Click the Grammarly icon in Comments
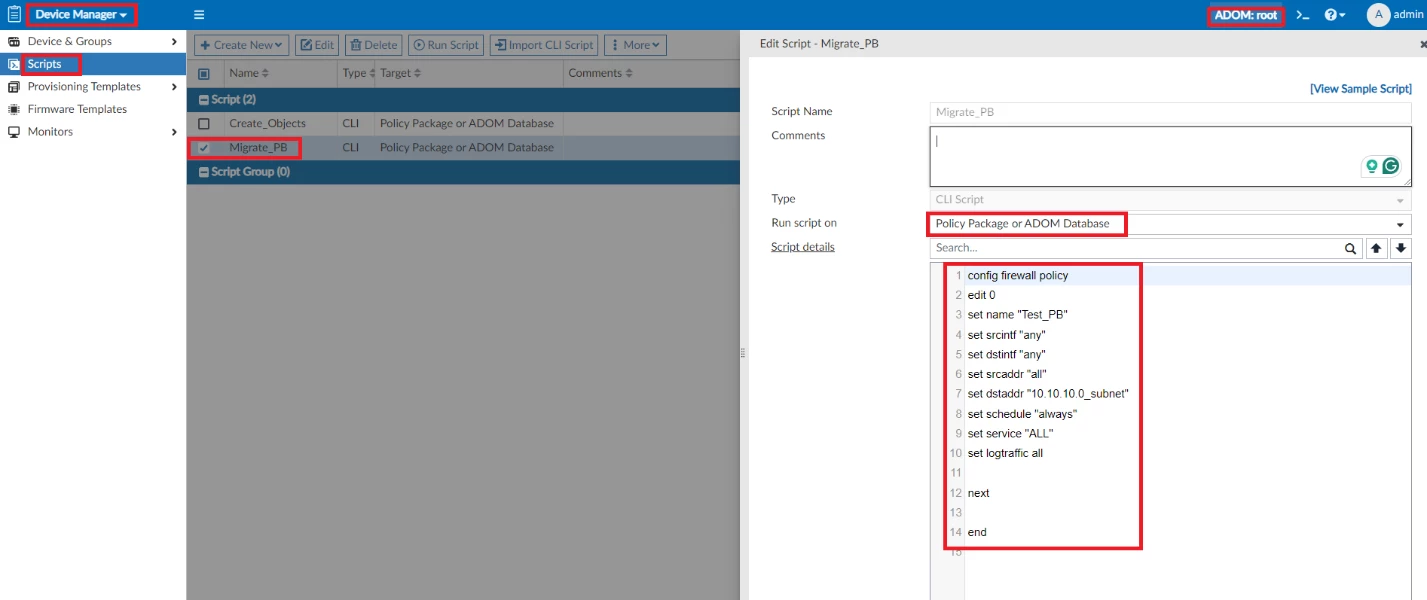 pyautogui.click(x=1390, y=167)
